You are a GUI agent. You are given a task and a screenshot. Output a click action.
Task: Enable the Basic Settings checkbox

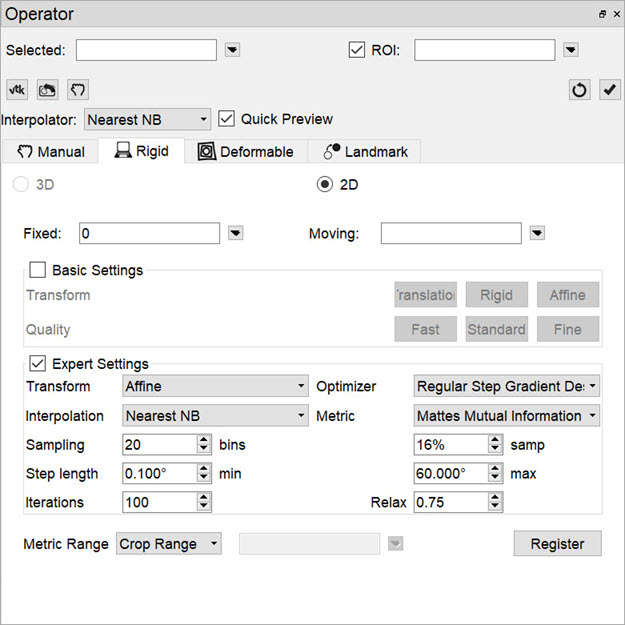[x=38, y=269]
